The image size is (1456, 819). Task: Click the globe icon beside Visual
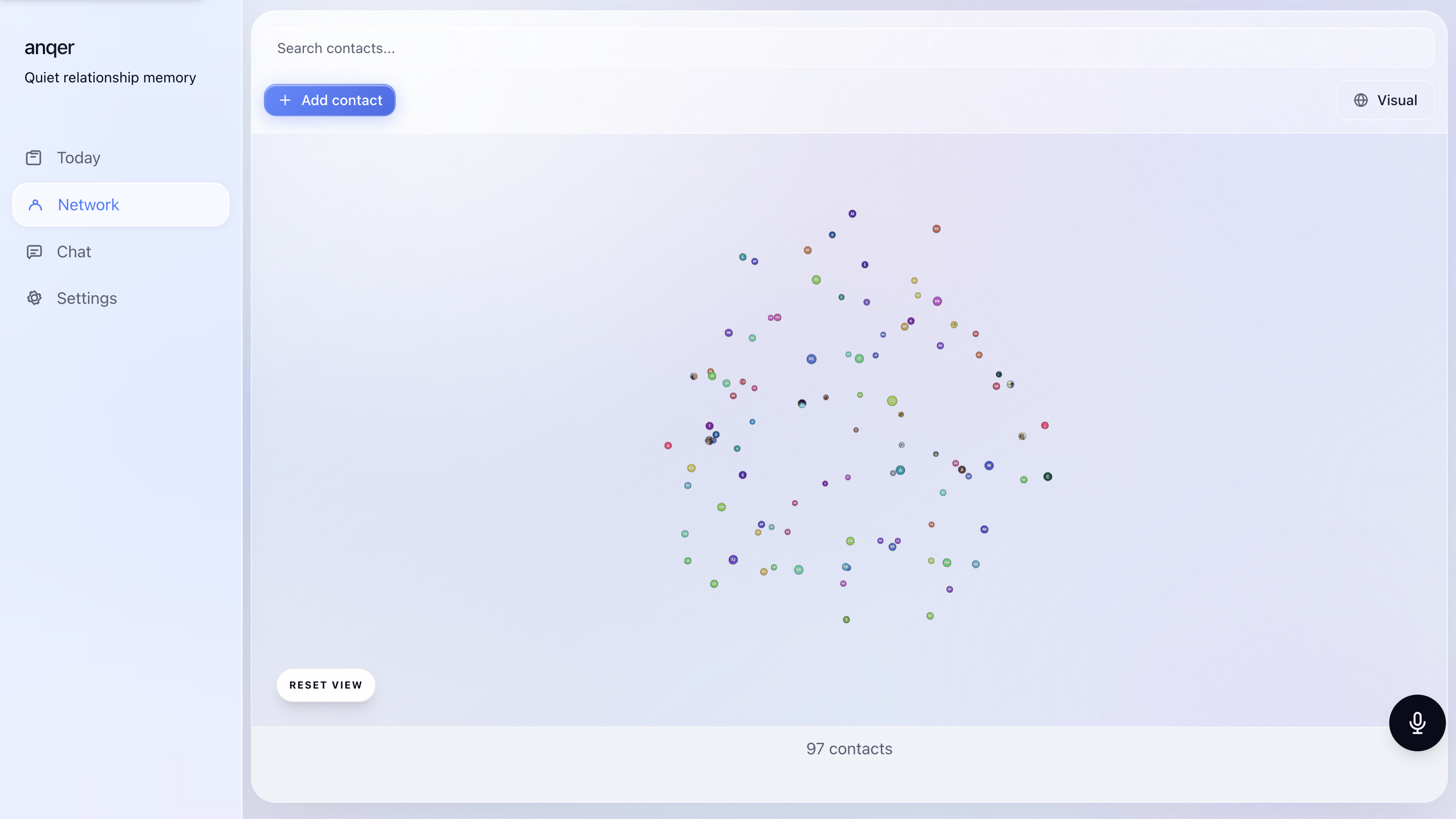click(1360, 100)
